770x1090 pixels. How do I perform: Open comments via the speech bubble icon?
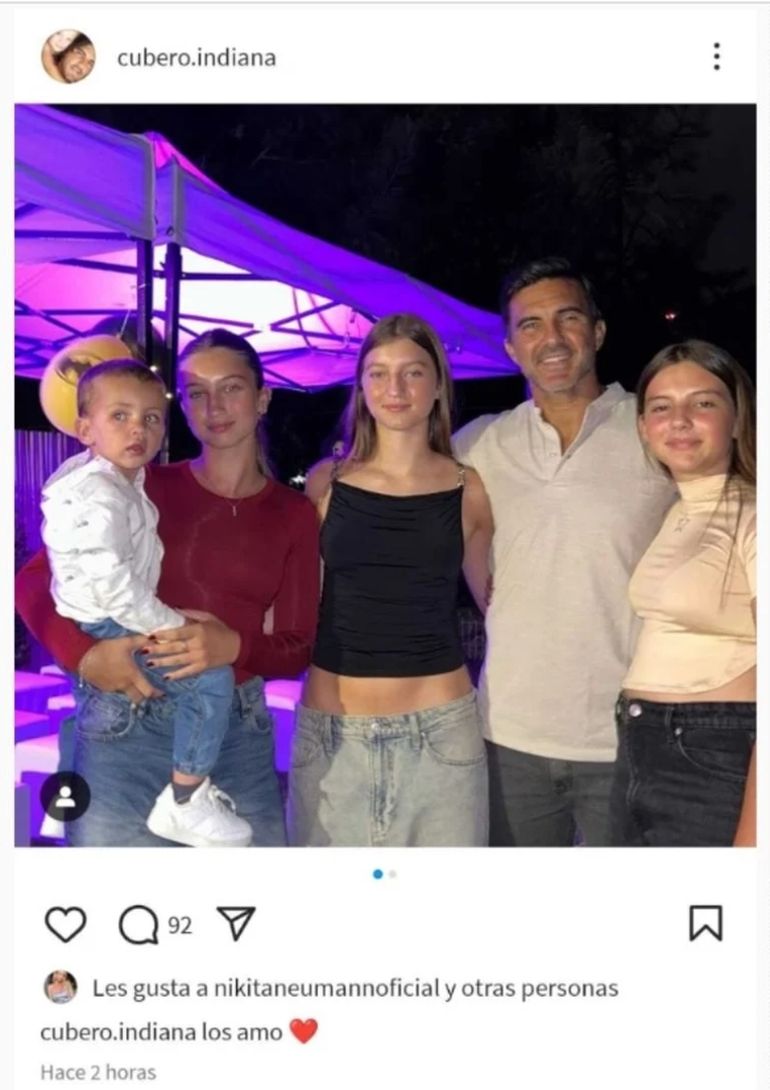coord(139,926)
